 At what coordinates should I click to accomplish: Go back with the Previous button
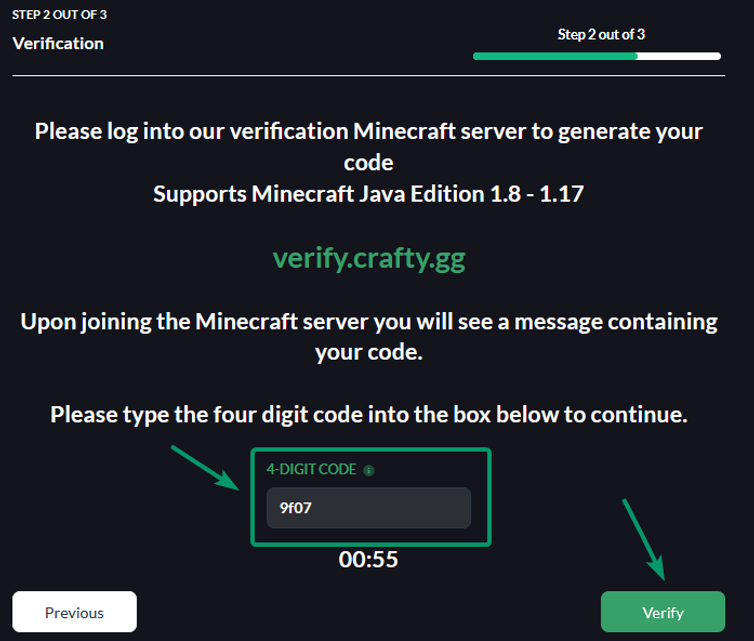click(75, 612)
